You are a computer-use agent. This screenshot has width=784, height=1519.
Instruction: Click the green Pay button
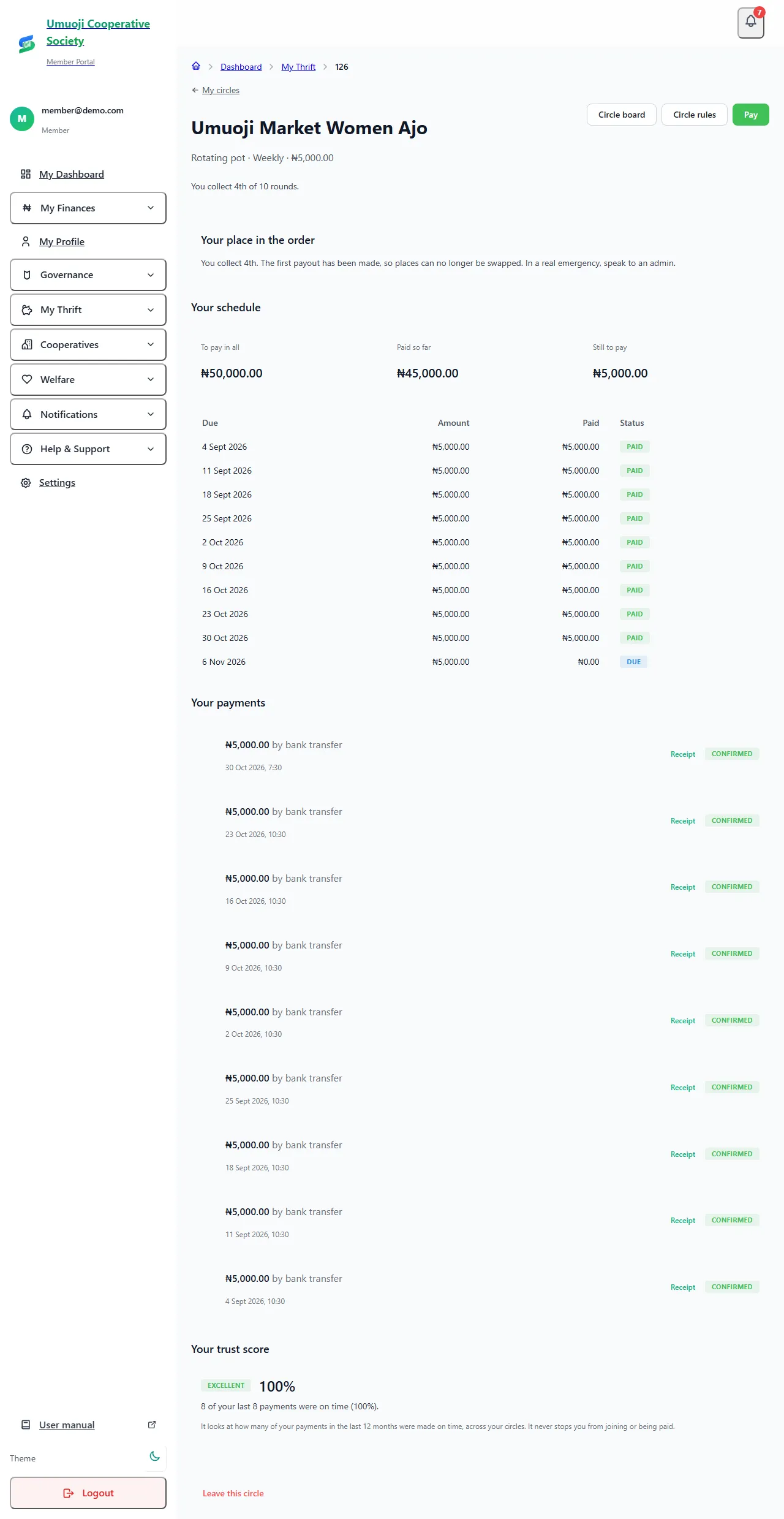tap(751, 115)
